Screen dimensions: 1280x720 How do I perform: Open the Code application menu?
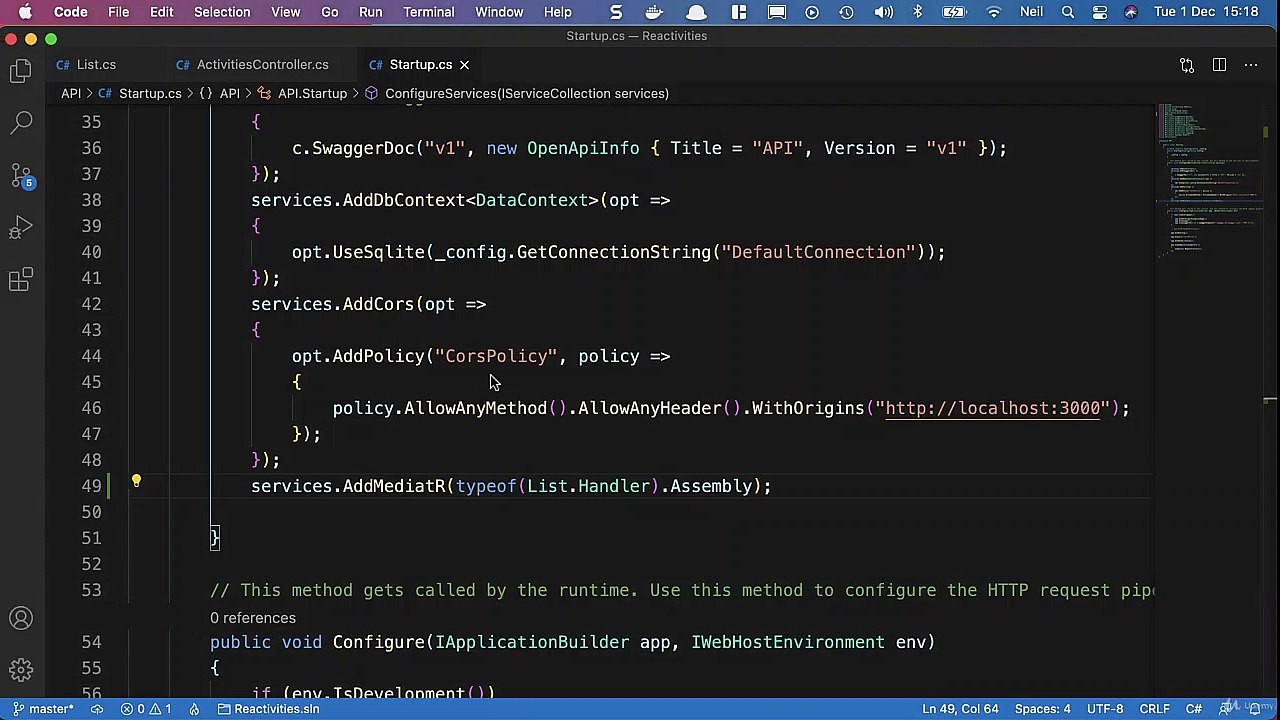coord(70,12)
